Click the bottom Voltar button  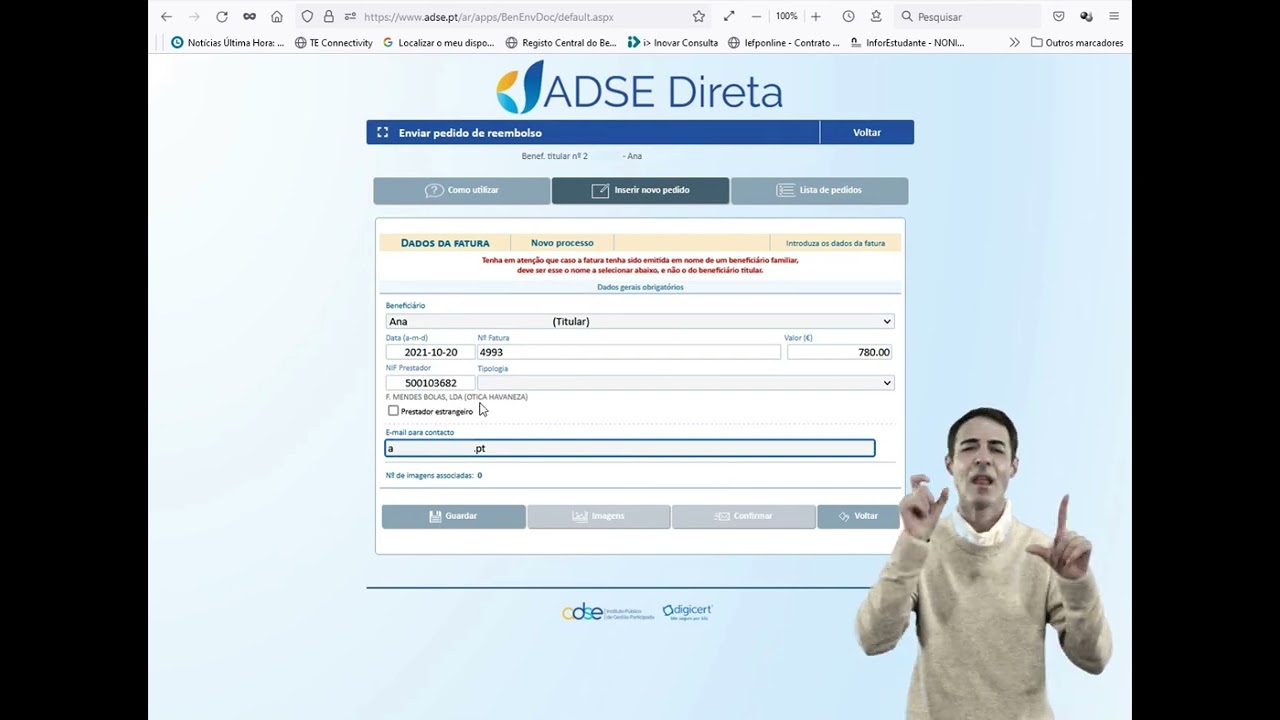pyautogui.click(x=858, y=516)
